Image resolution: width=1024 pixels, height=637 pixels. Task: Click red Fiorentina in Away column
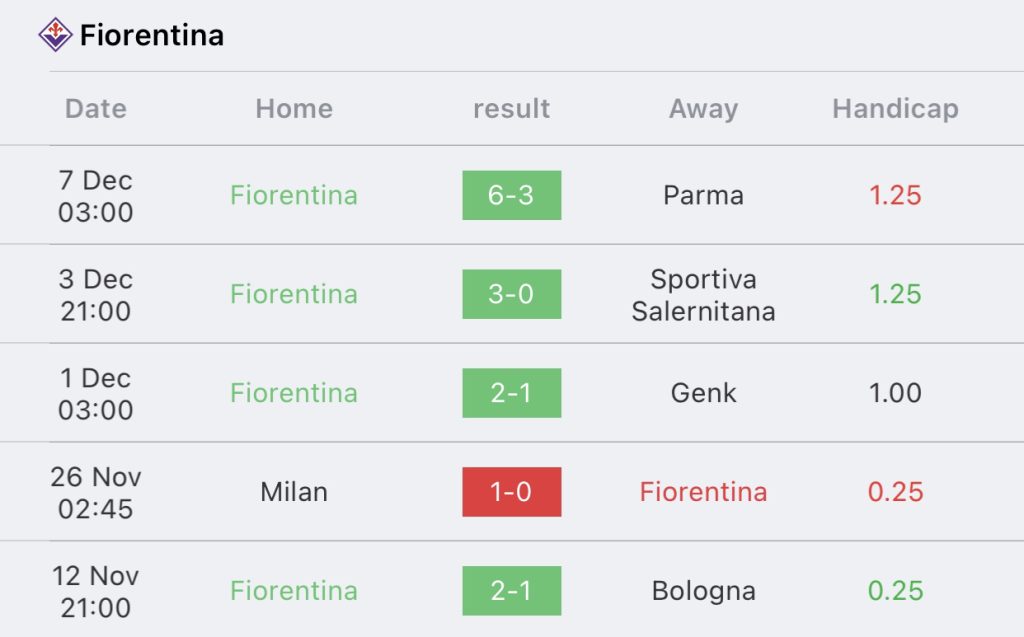[x=703, y=492]
